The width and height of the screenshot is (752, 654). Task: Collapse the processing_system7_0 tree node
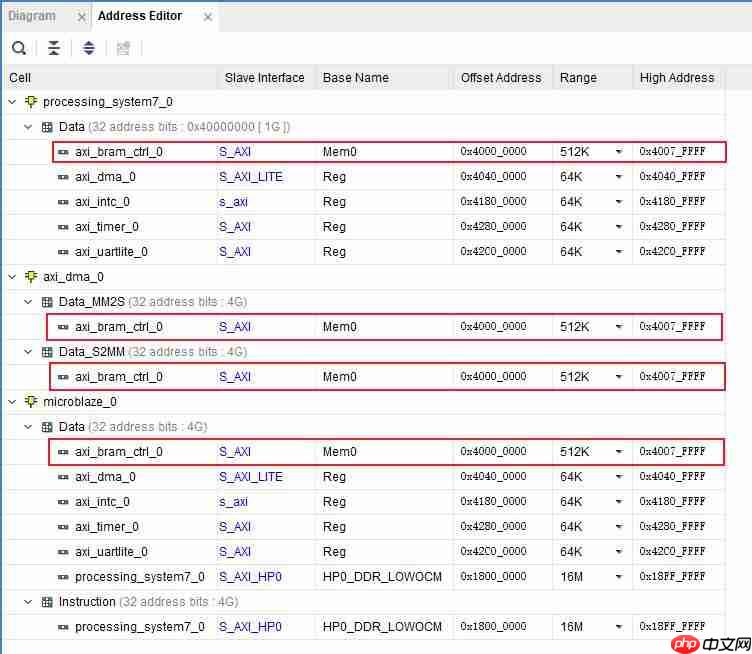pyautogui.click(x=12, y=102)
